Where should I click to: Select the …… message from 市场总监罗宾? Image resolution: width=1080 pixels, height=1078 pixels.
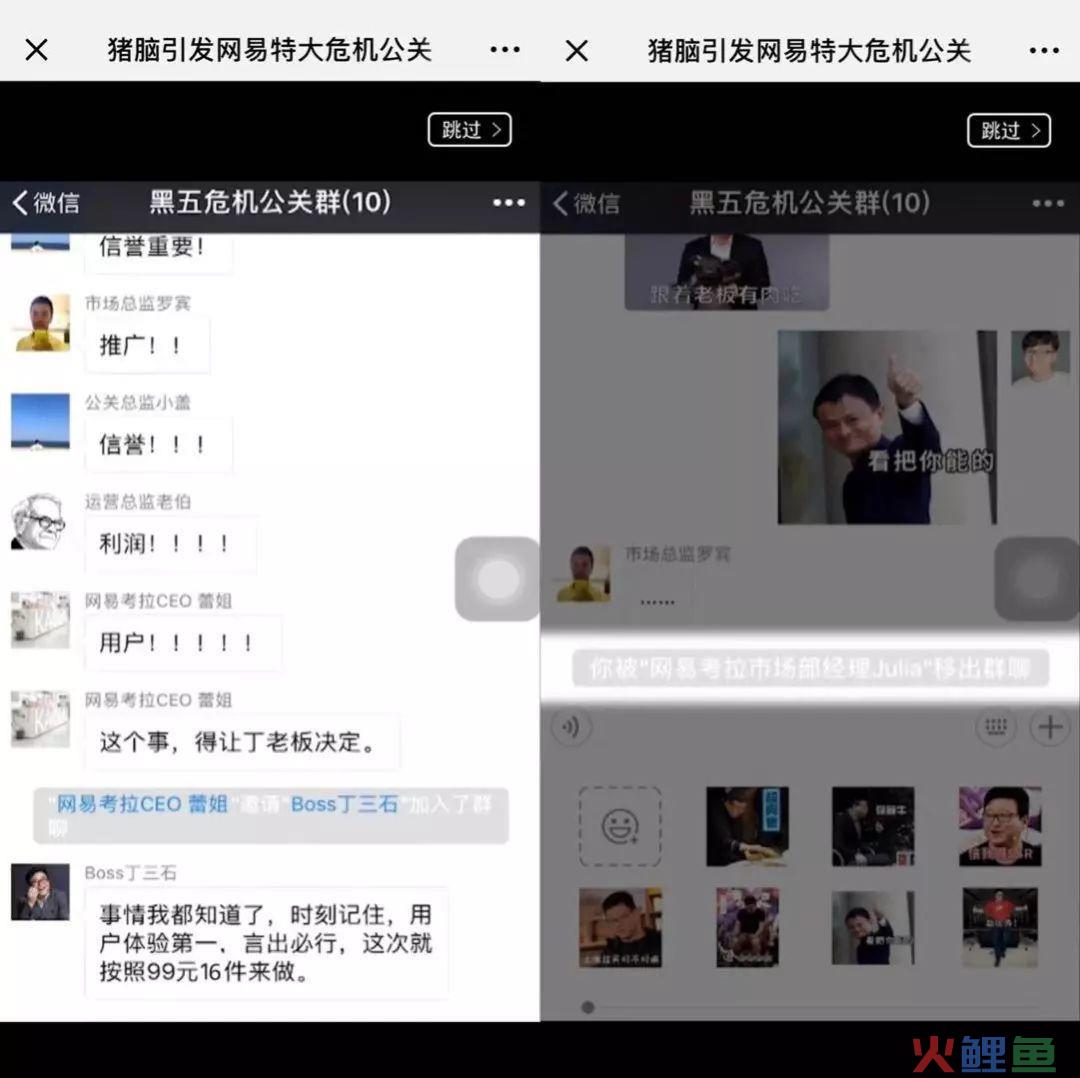click(x=658, y=598)
